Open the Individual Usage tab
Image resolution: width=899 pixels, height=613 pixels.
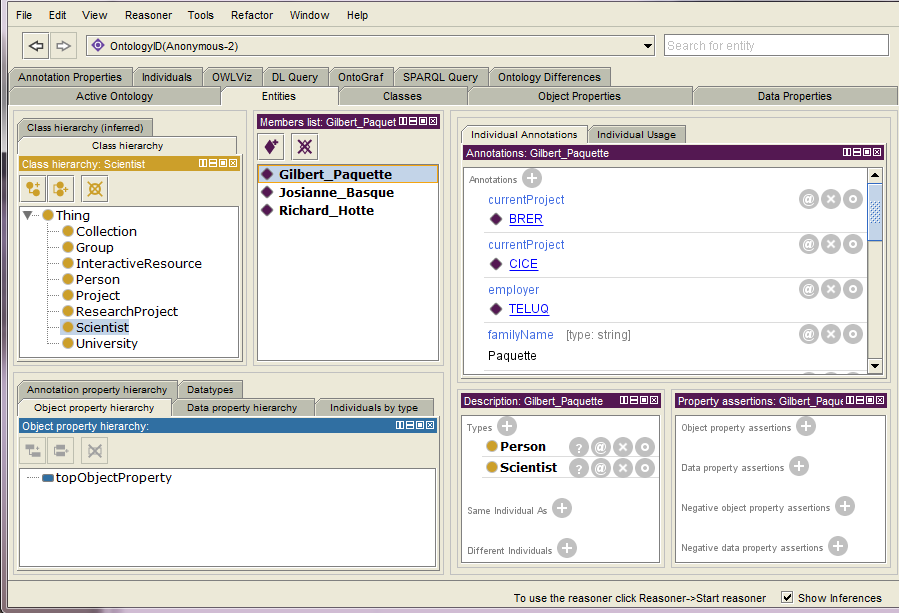coord(636,134)
